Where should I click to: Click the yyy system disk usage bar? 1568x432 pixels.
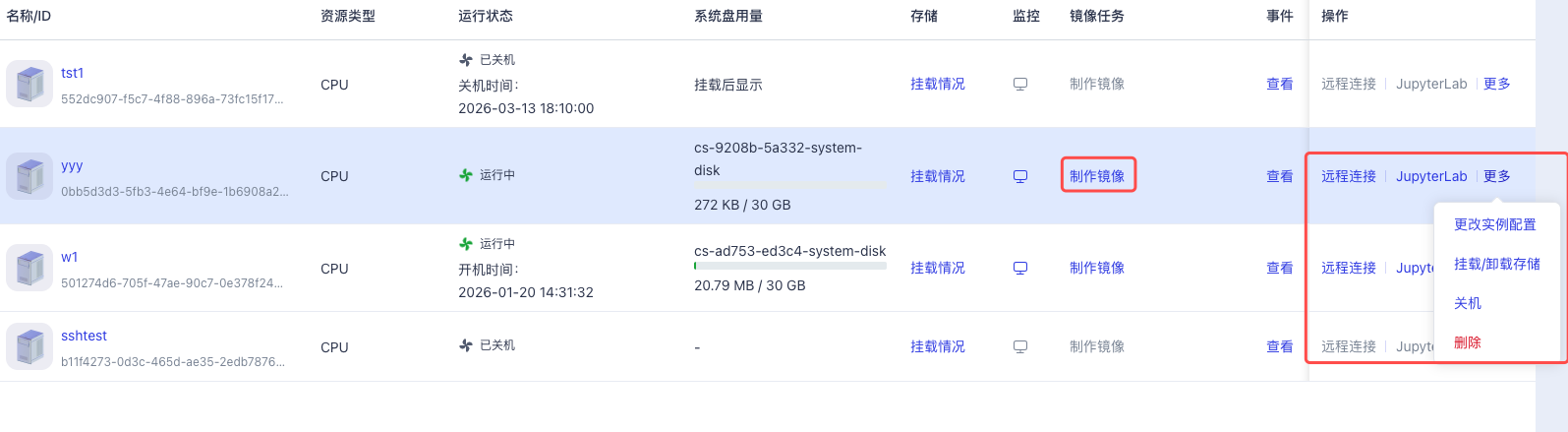click(789, 185)
